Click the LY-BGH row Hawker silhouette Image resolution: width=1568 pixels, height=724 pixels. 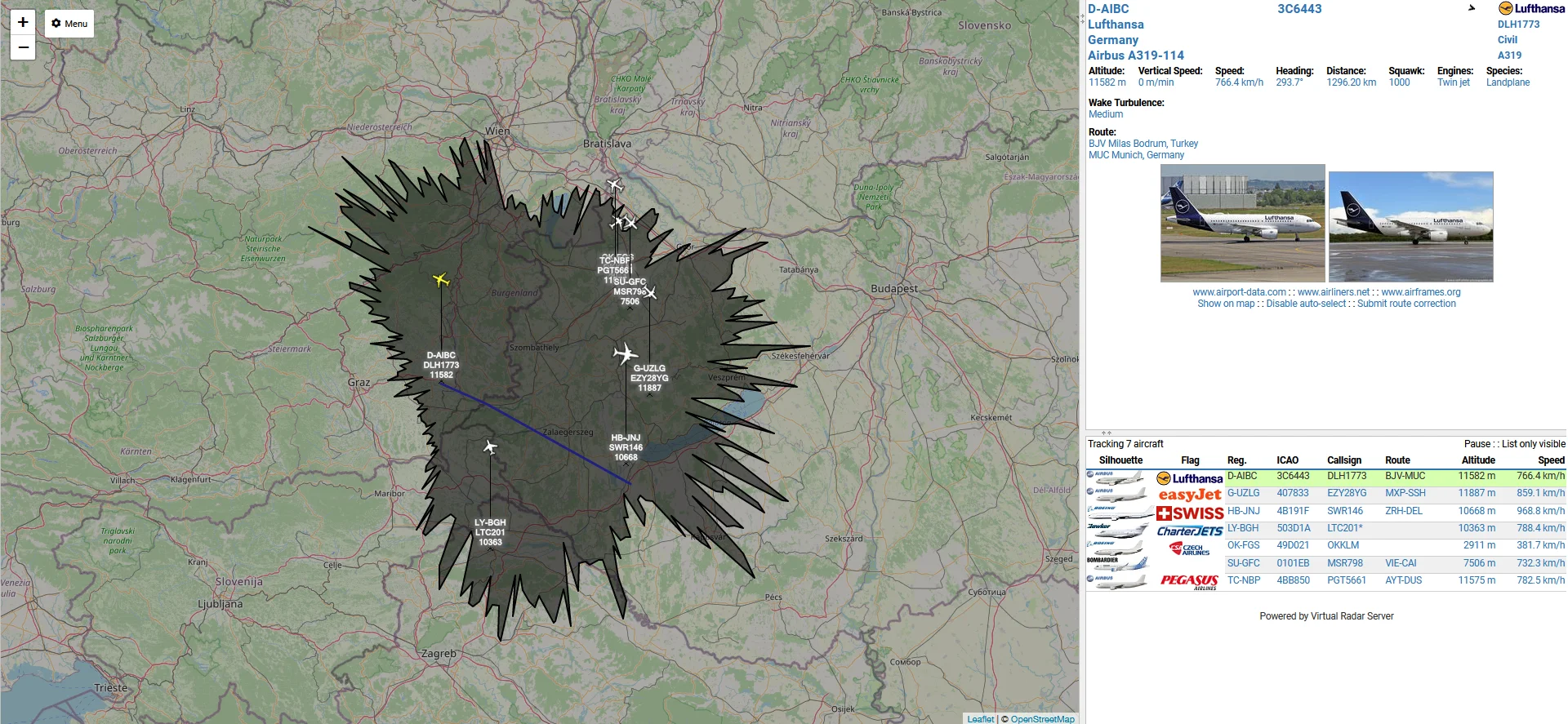tap(1116, 530)
